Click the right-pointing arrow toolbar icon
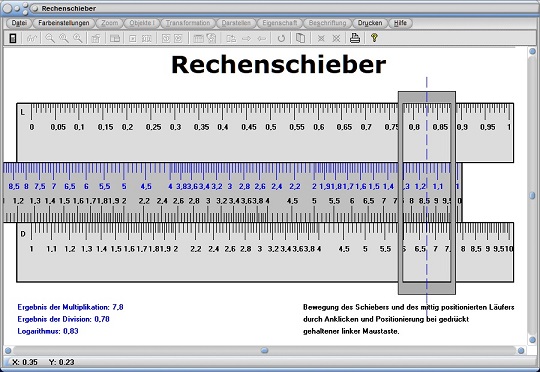Screen dimensions: 540x372 click(246, 38)
